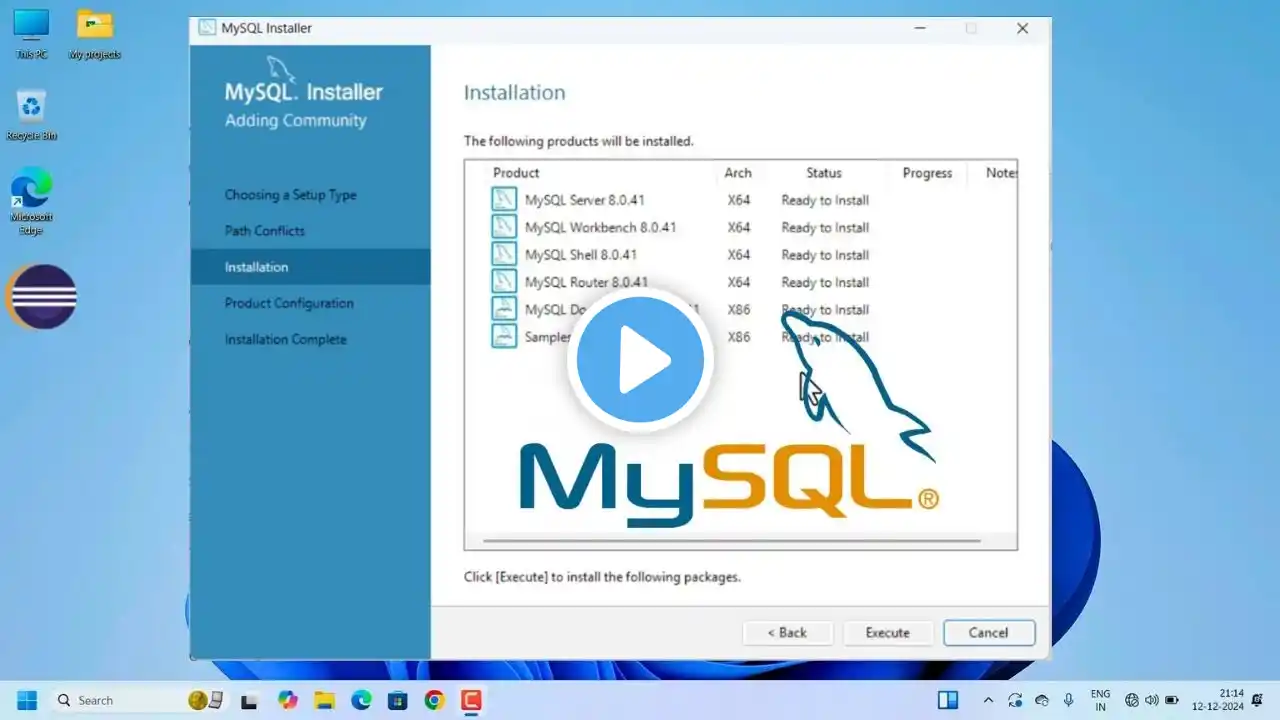
Task: Click the MySQL Installer title bar icon
Action: click(x=207, y=28)
